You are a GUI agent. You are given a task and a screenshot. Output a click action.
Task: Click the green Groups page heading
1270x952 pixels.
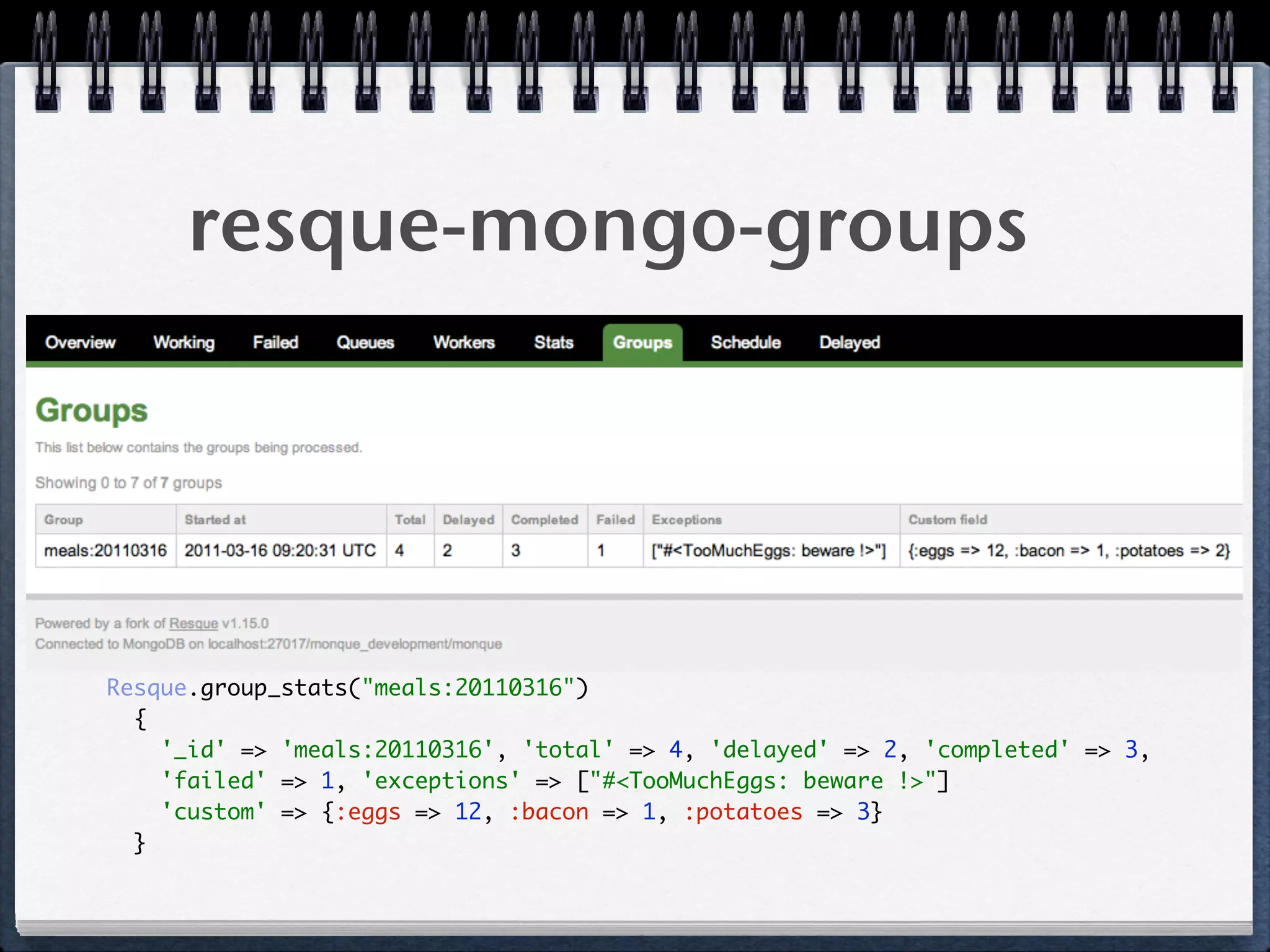(91, 412)
